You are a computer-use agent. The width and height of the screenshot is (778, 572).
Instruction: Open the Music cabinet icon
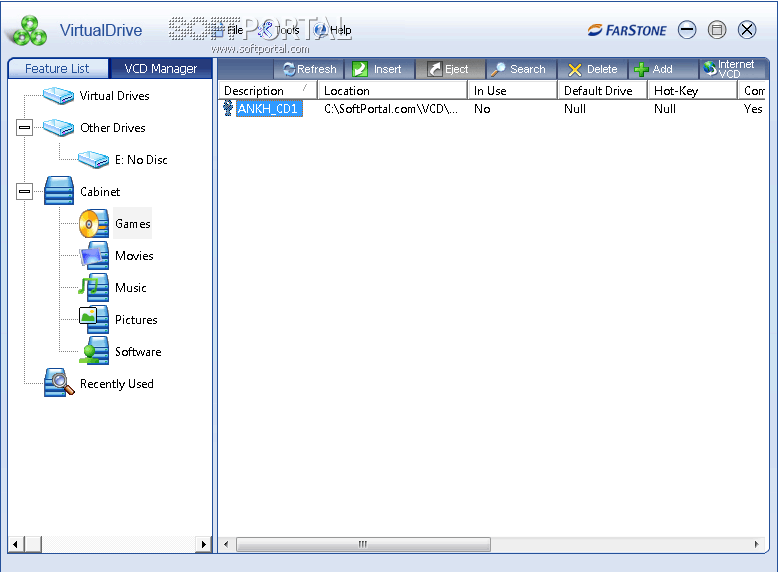coord(94,288)
